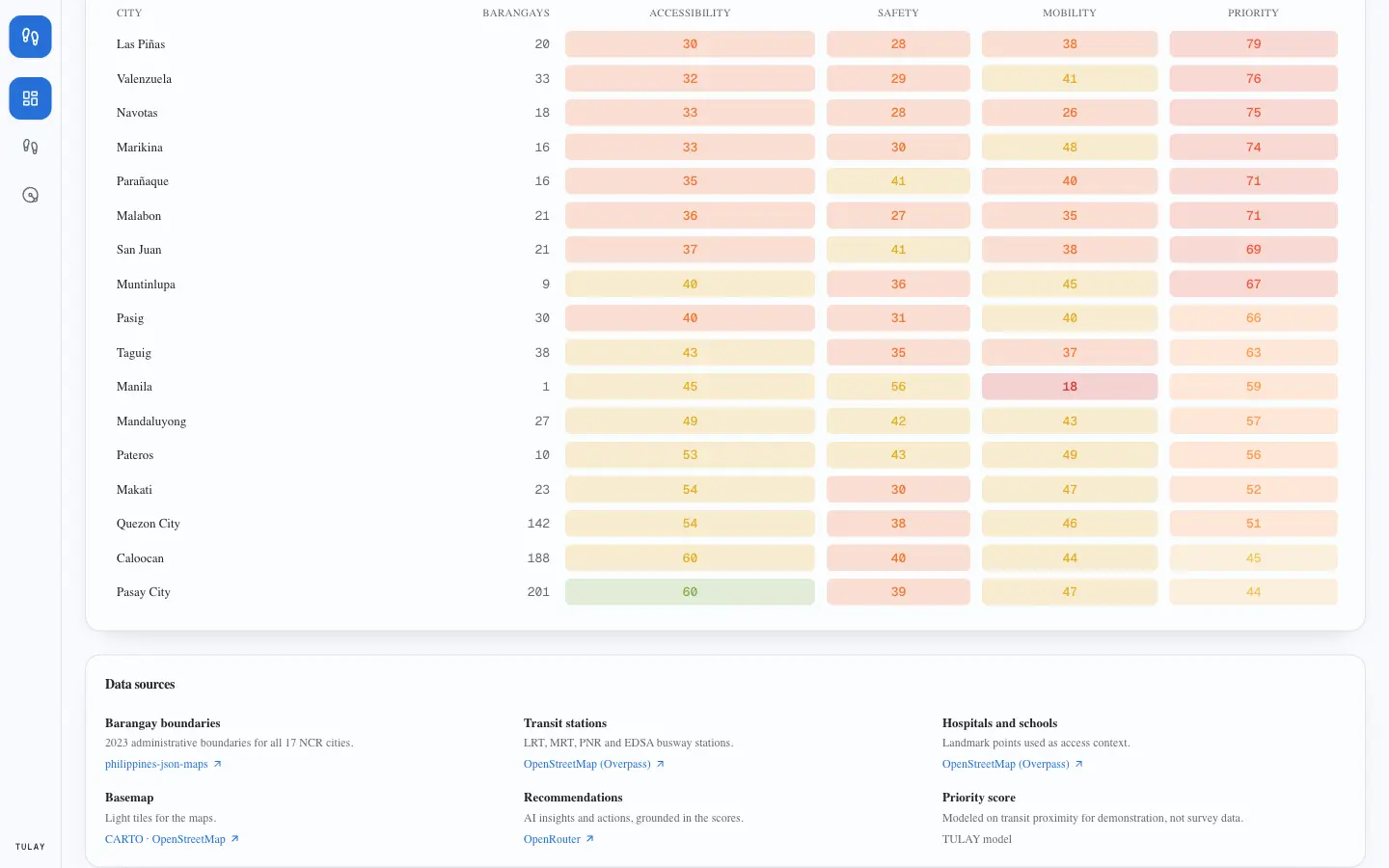Click the CITY column header
This screenshot has height=868, width=1389.
click(x=129, y=13)
